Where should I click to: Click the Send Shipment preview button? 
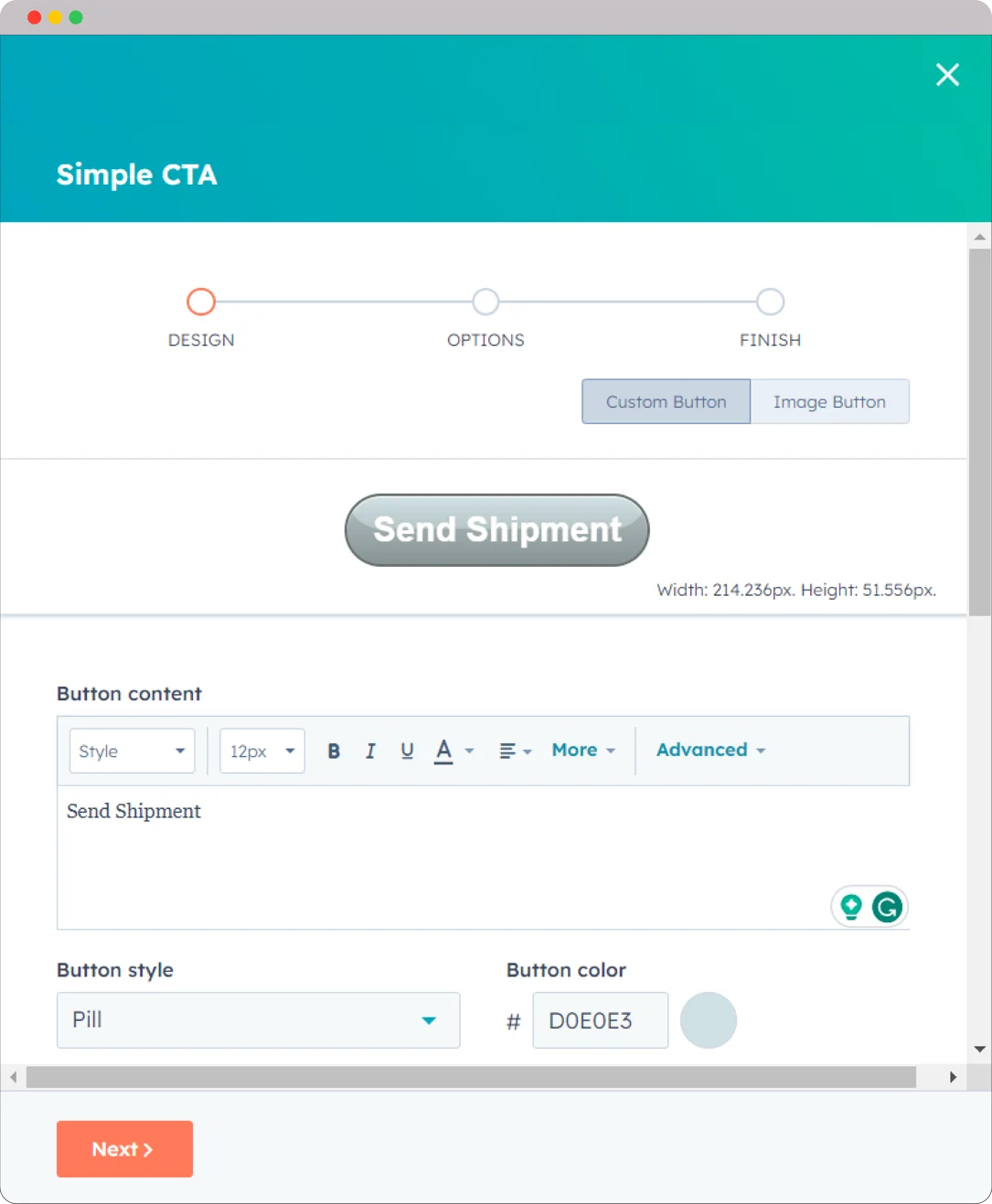(496, 530)
